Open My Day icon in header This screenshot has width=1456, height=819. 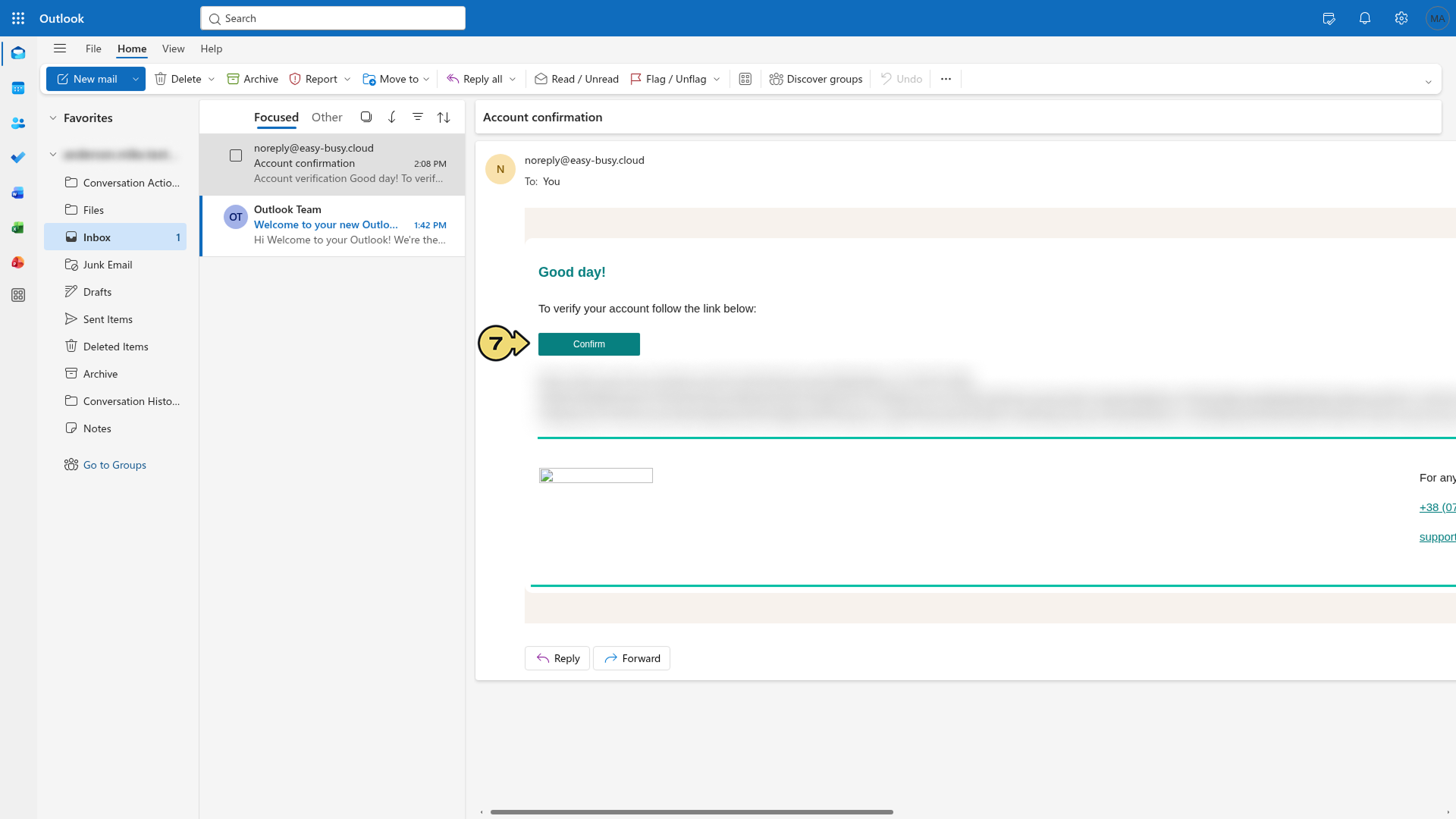1329,18
